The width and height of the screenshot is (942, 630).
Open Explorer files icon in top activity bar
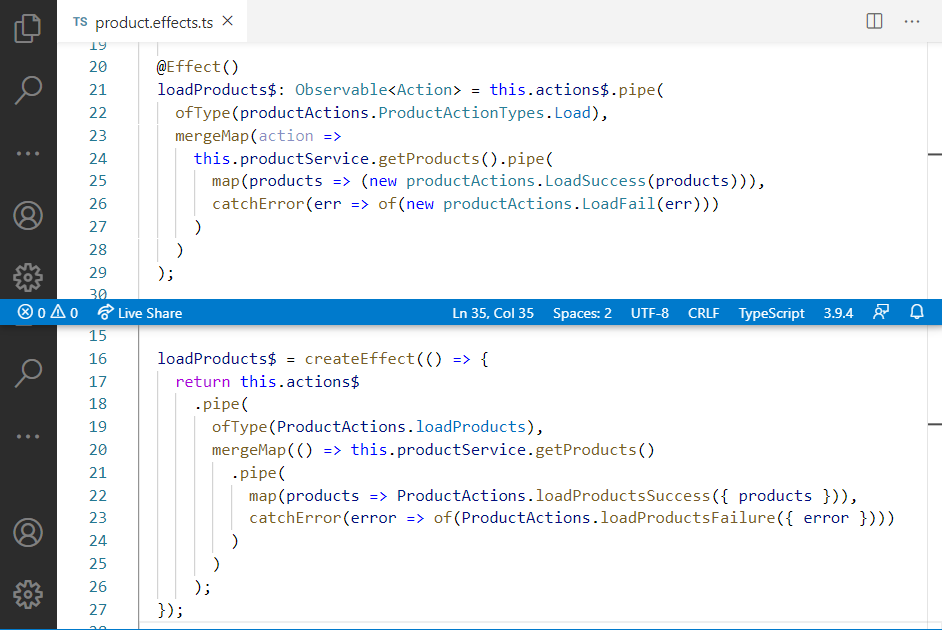pyautogui.click(x=28, y=28)
